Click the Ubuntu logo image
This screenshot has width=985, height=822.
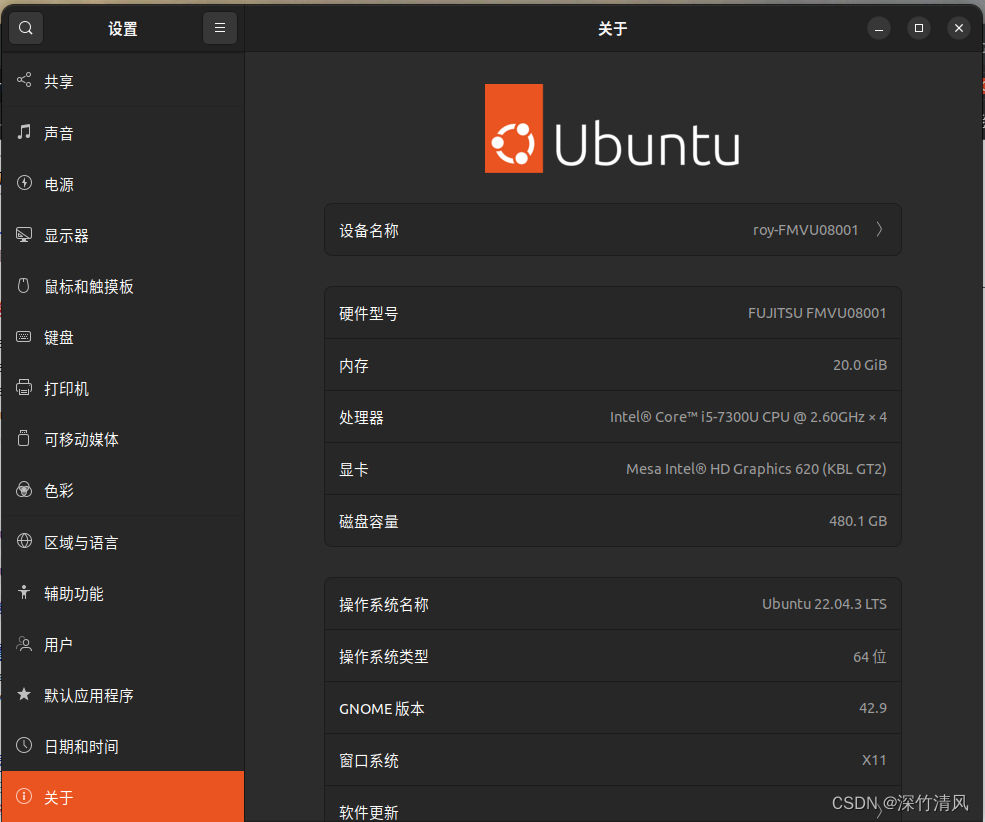point(612,129)
